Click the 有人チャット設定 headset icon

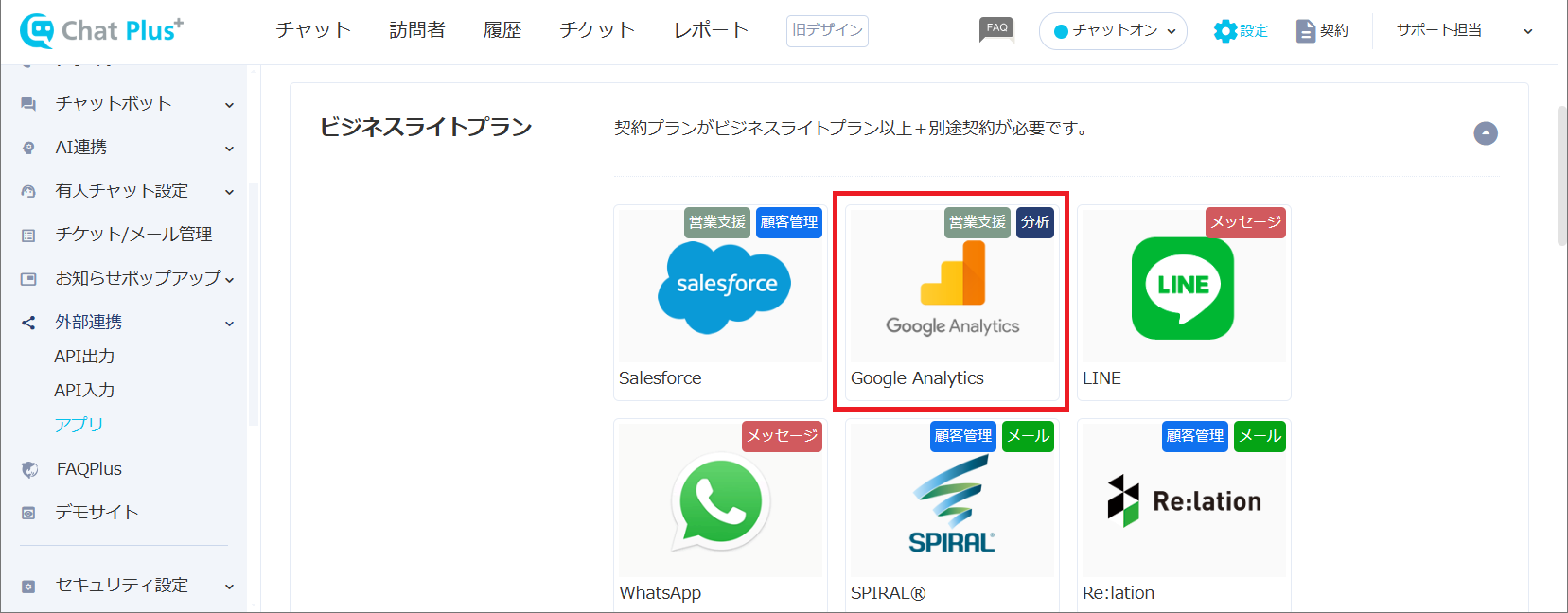coord(28,191)
